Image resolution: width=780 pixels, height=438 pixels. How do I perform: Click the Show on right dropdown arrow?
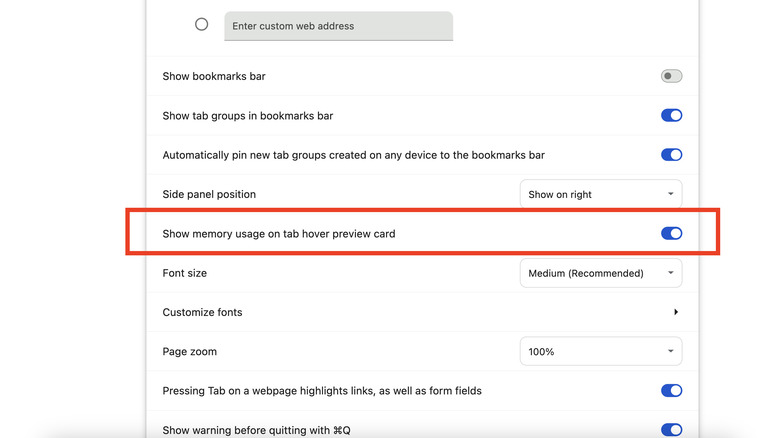tap(670, 194)
